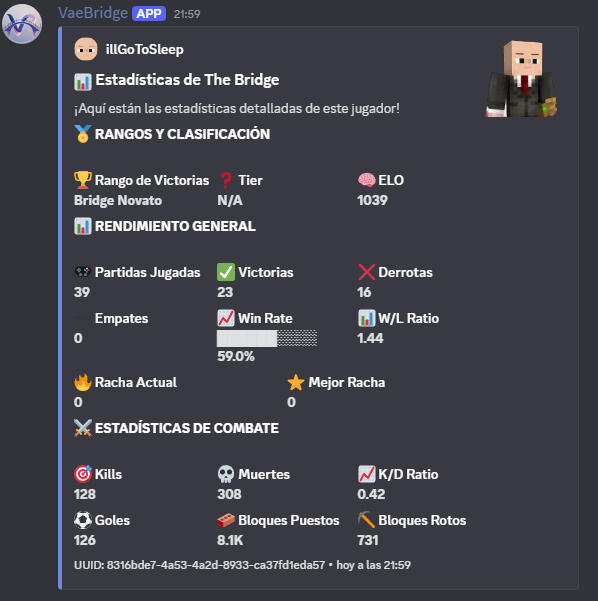Viewport: 598px width, 601px height.
Task: Click the trophy icon beside Rango de Victorias
Action: tap(82, 180)
